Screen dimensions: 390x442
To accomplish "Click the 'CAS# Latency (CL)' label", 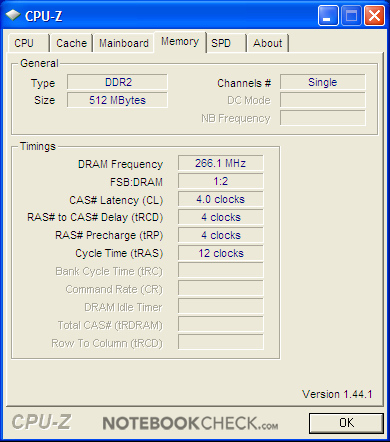I will (x=116, y=200).
